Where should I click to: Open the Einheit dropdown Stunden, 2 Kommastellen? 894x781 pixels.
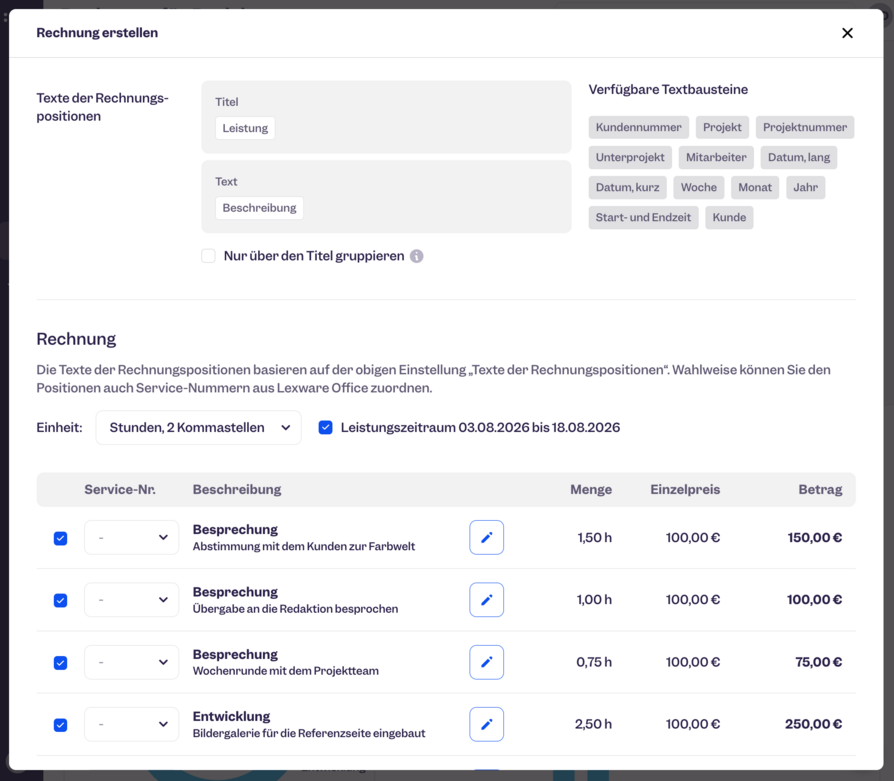click(x=198, y=428)
